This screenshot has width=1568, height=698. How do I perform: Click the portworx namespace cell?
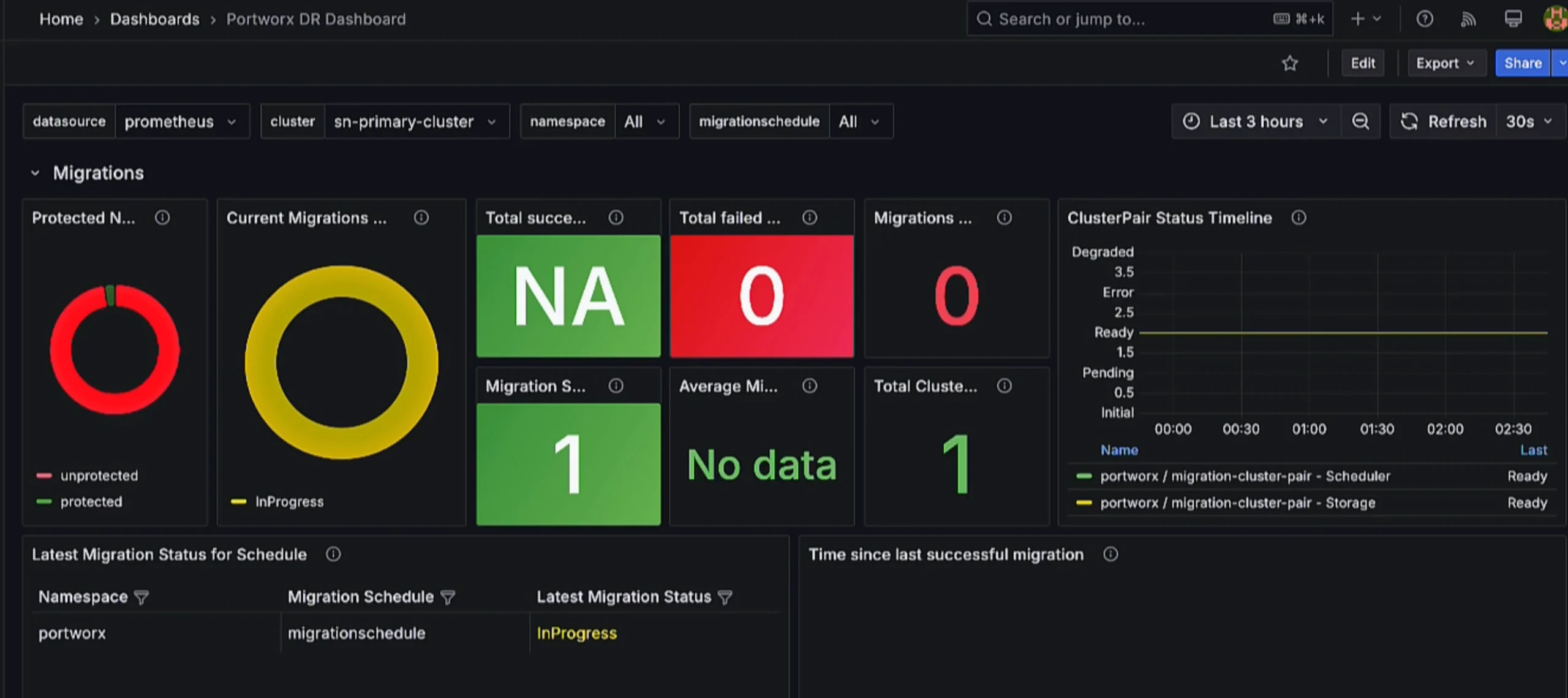[72, 633]
